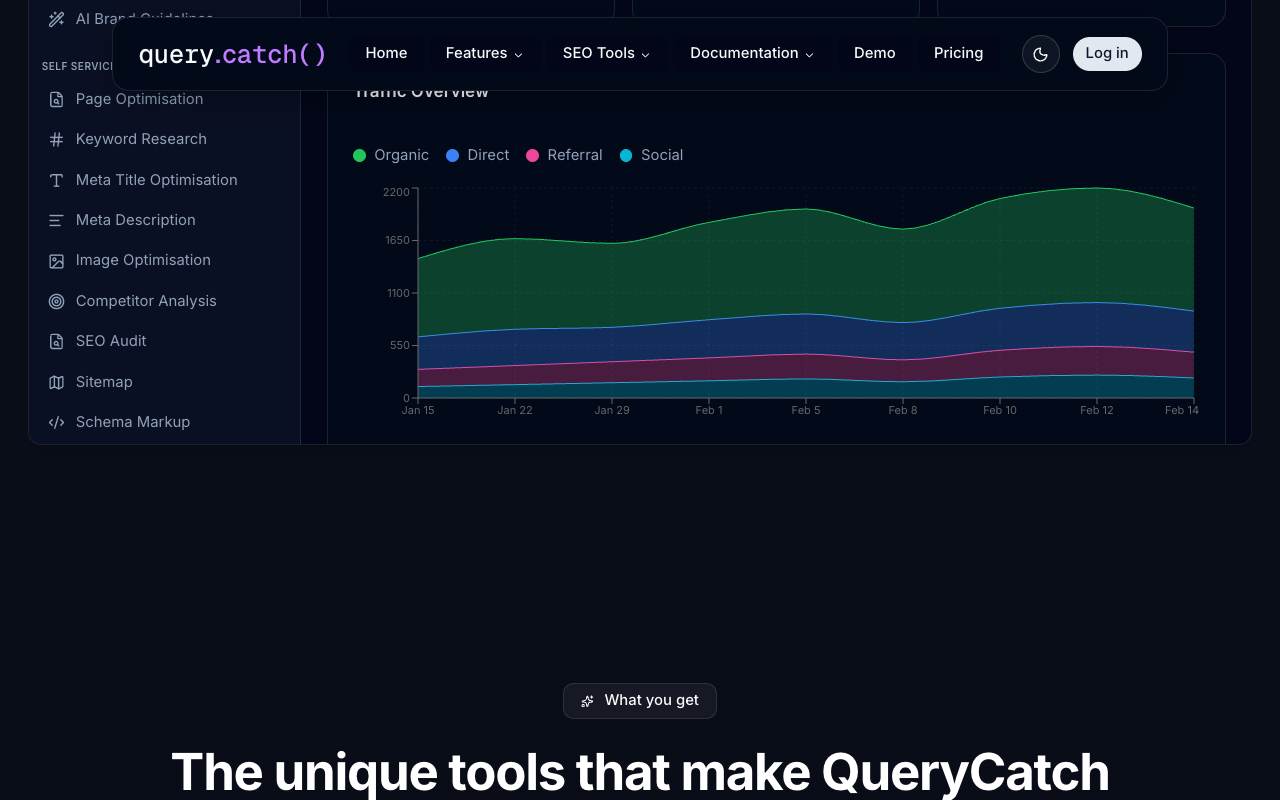Toggle Social series in chart legend
Image resolution: width=1280 pixels, height=800 pixels.
651,155
